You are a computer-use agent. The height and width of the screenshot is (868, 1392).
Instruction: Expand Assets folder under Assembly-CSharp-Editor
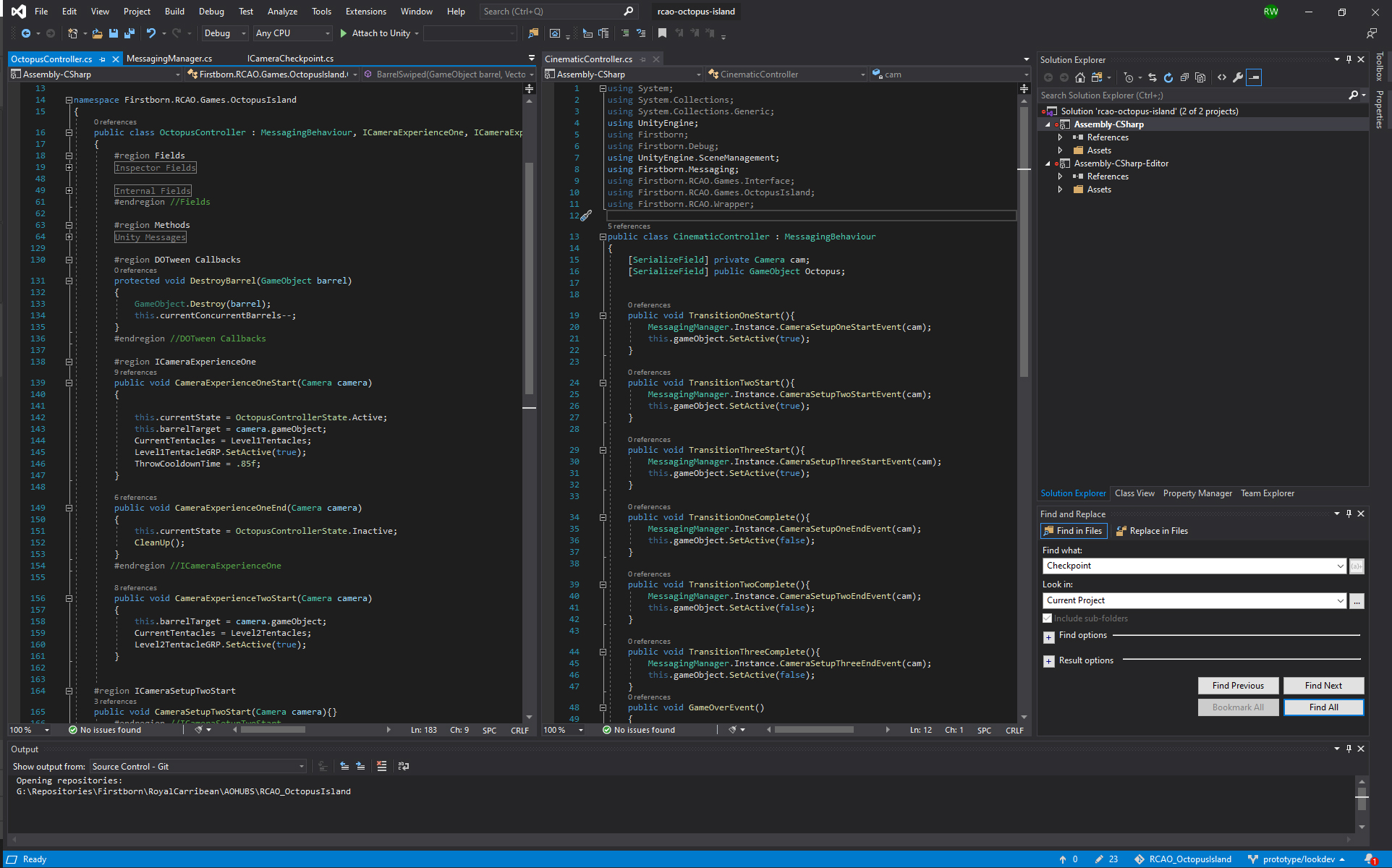(x=1061, y=190)
